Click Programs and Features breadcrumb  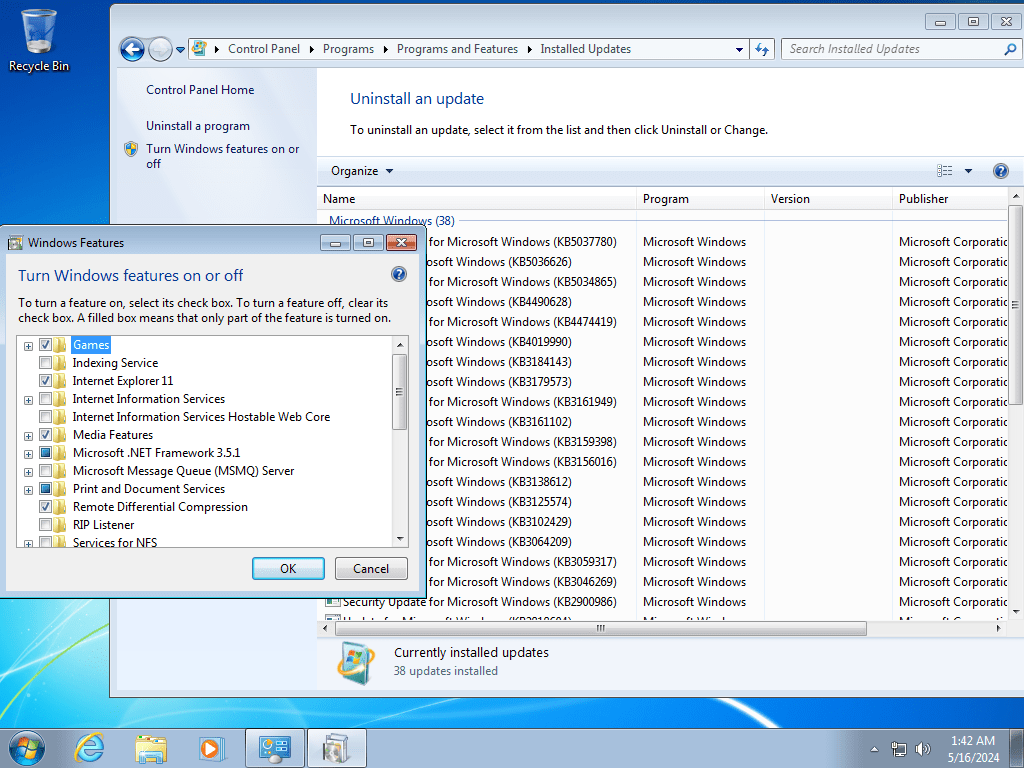pyautogui.click(x=457, y=49)
